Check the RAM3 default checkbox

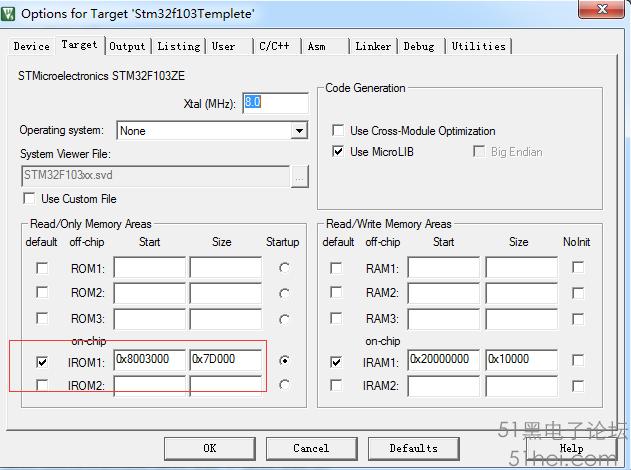tap(336, 318)
